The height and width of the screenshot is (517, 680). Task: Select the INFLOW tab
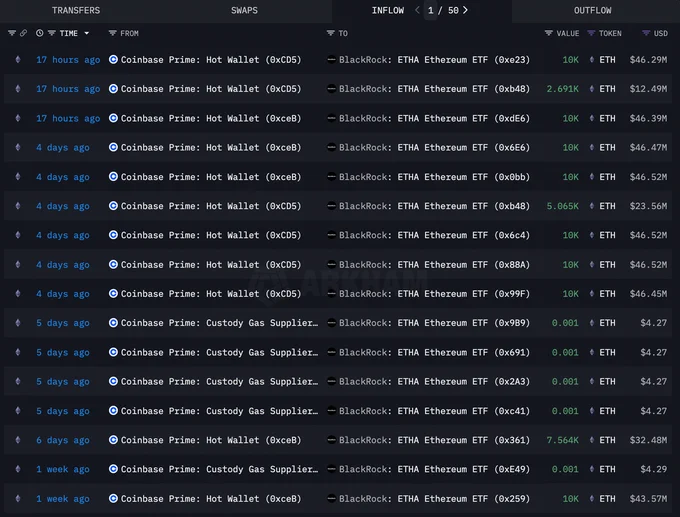pyautogui.click(x=388, y=10)
